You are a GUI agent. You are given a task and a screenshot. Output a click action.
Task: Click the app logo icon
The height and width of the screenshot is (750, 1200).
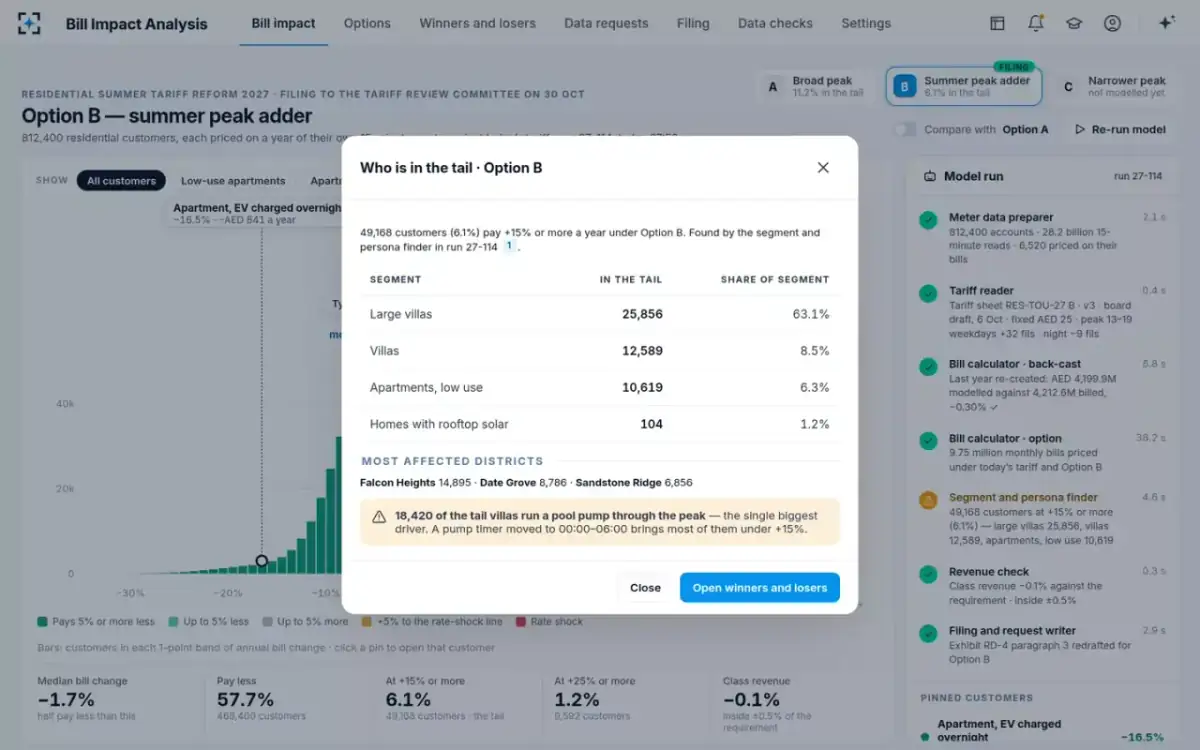pyautogui.click(x=30, y=23)
